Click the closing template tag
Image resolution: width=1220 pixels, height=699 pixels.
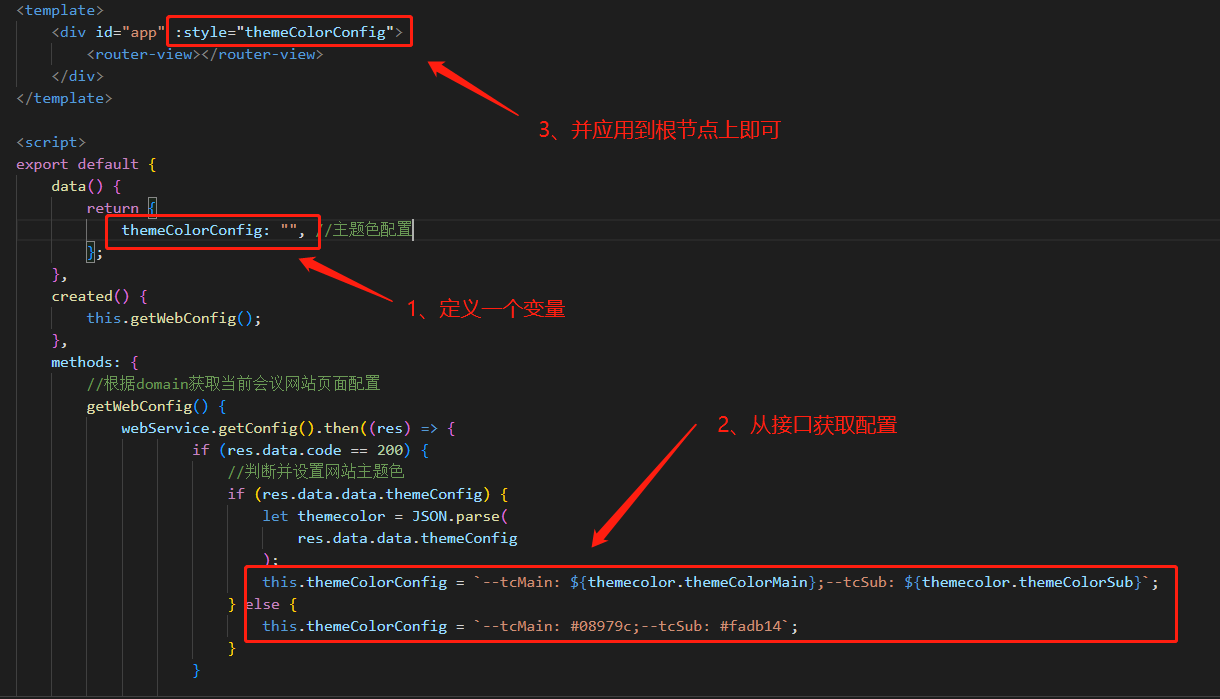tap(63, 97)
